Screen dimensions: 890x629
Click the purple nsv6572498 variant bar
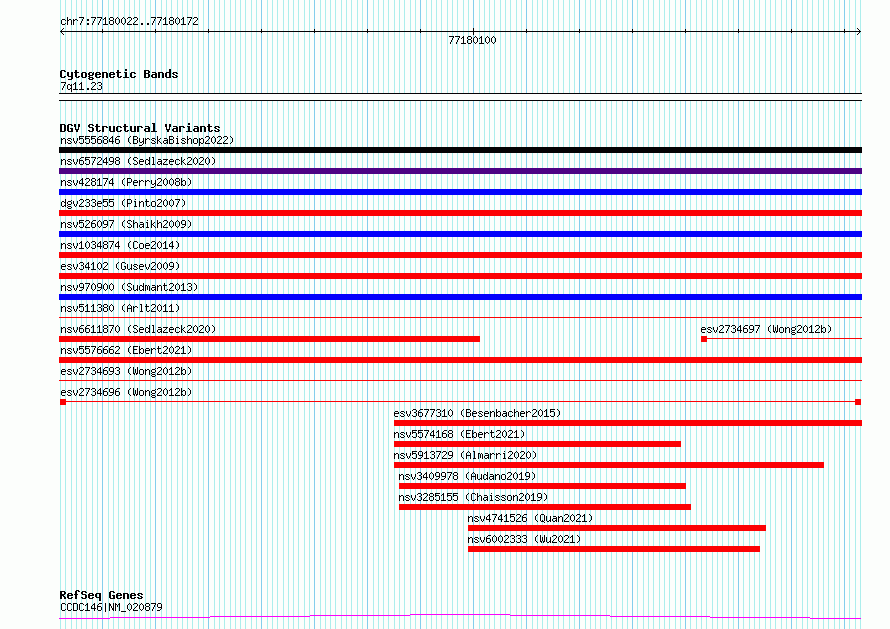click(460, 171)
